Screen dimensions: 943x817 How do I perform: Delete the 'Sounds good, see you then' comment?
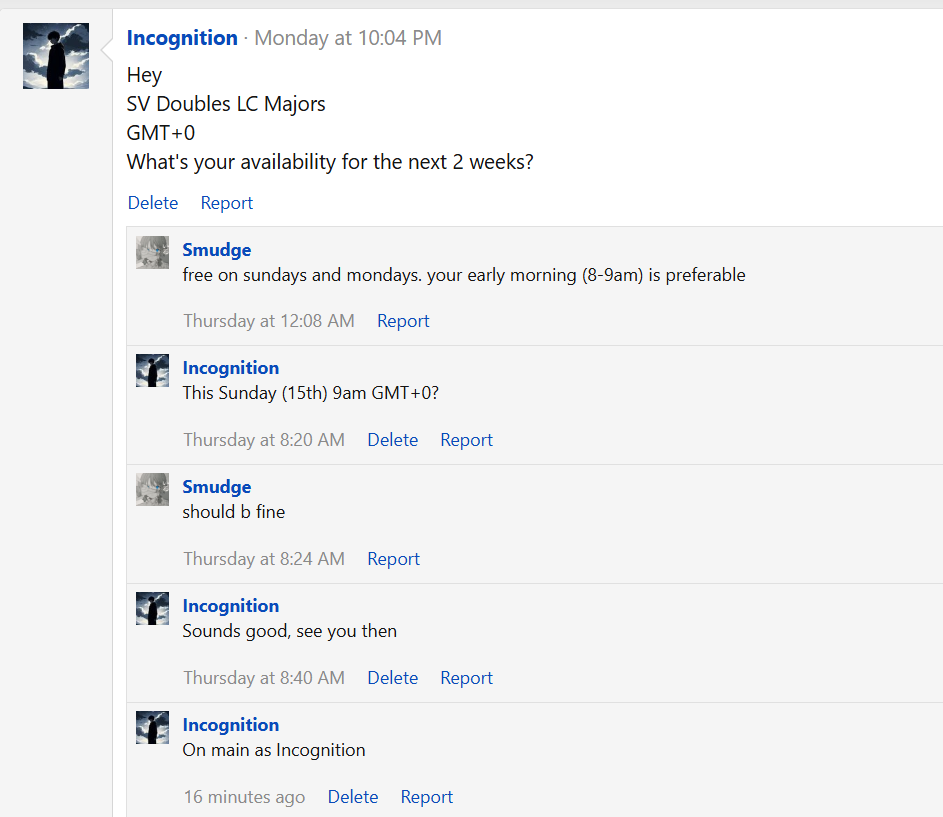(x=392, y=678)
